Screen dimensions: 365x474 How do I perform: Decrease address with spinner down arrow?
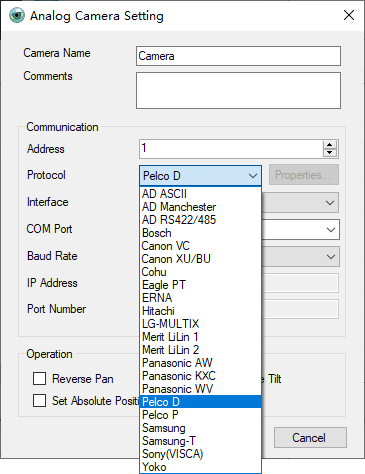click(x=330, y=153)
